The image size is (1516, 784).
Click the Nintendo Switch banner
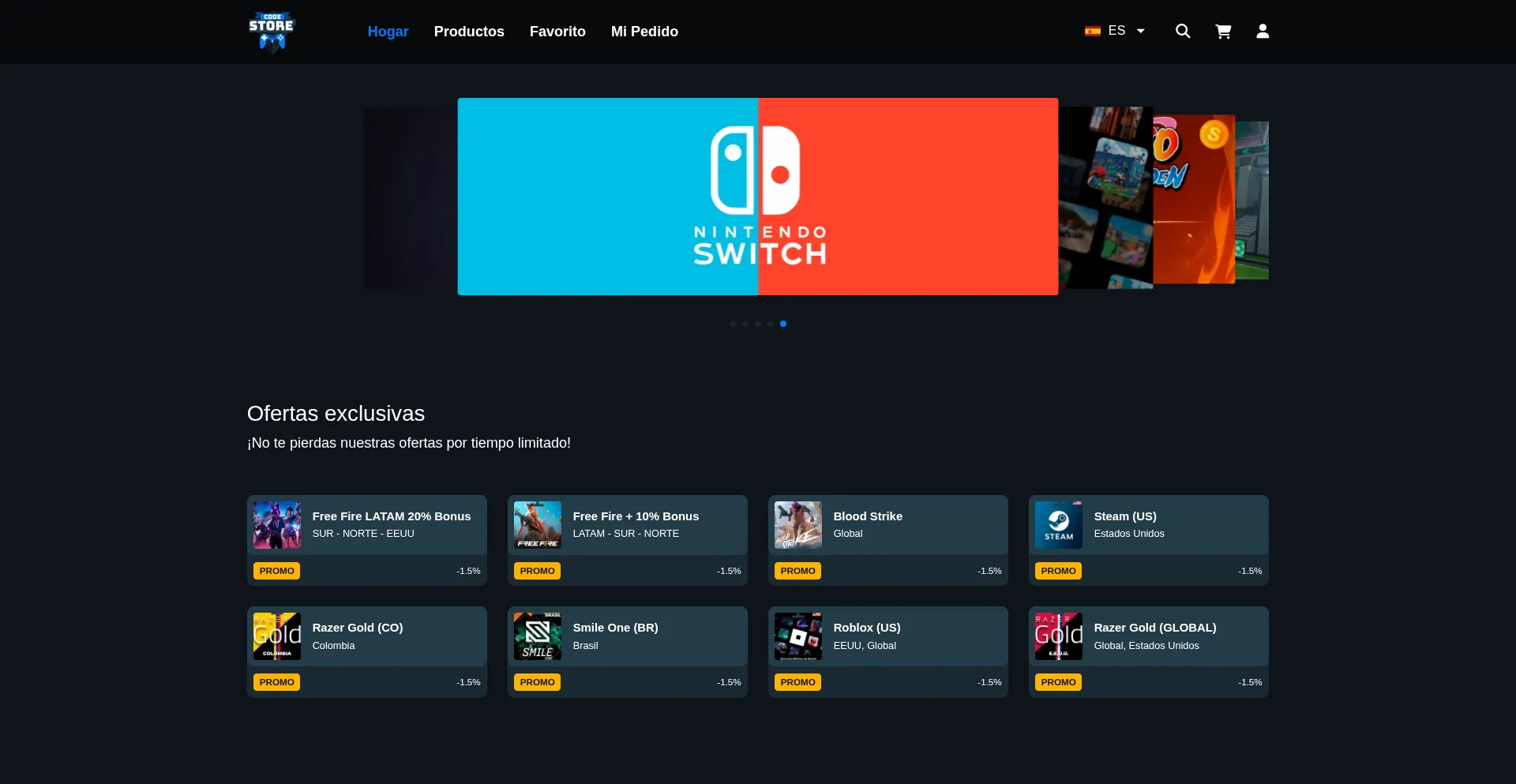coord(758,197)
